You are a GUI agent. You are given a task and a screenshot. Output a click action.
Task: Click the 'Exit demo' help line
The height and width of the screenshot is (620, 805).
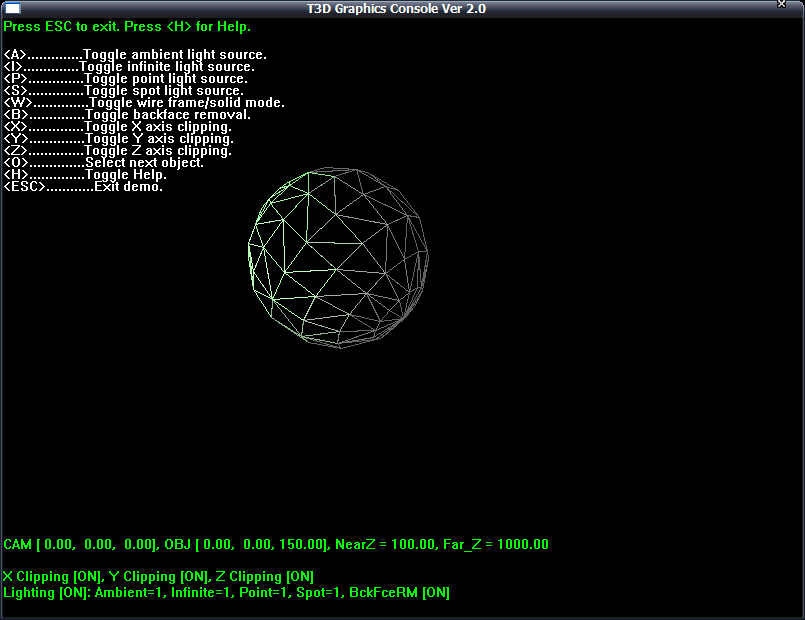tap(83, 187)
